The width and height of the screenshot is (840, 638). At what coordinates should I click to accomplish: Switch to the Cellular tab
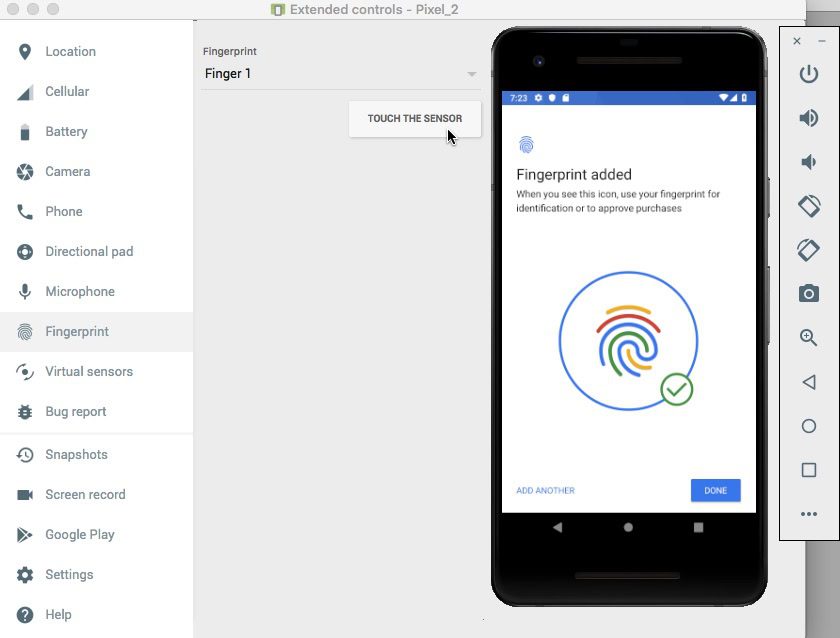point(96,92)
